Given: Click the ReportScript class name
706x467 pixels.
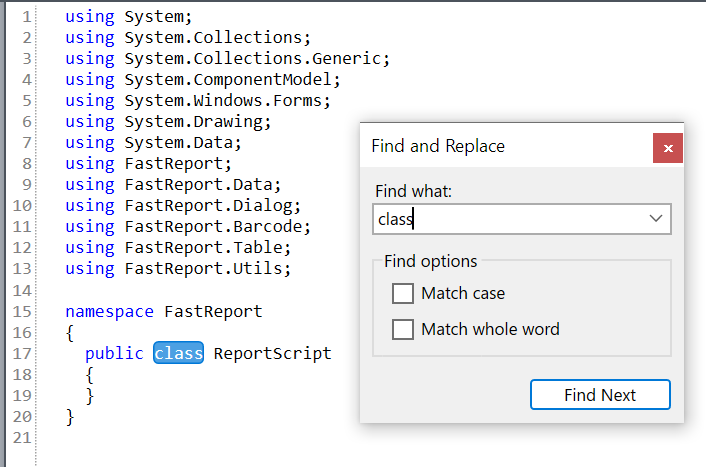Looking at the screenshot, I should tap(272, 353).
